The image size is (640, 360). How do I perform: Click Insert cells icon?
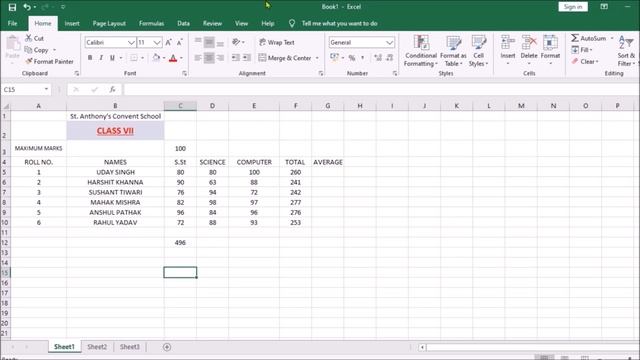point(508,42)
